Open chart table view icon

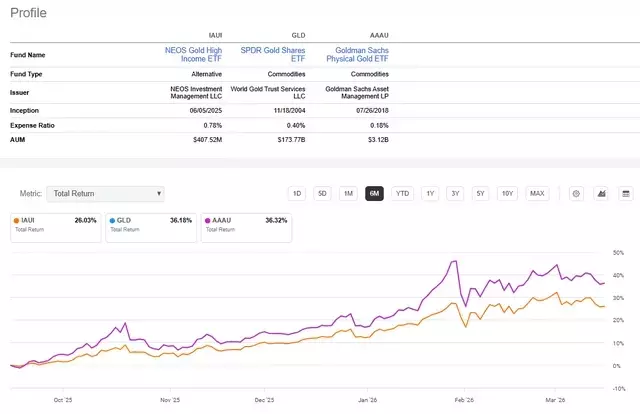point(625,193)
